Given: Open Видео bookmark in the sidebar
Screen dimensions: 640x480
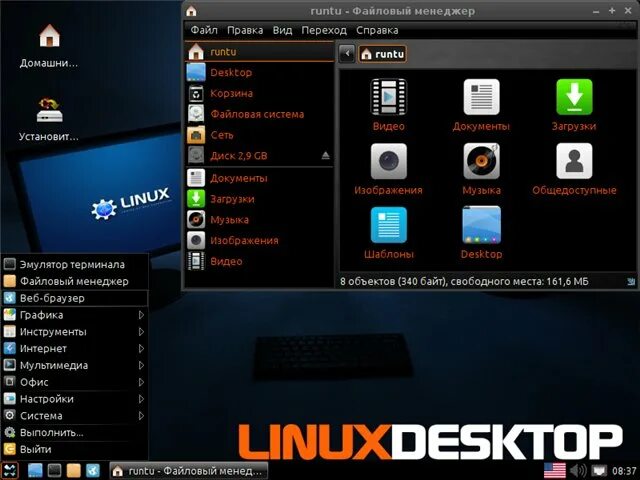Looking at the screenshot, I should coord(260,262).
